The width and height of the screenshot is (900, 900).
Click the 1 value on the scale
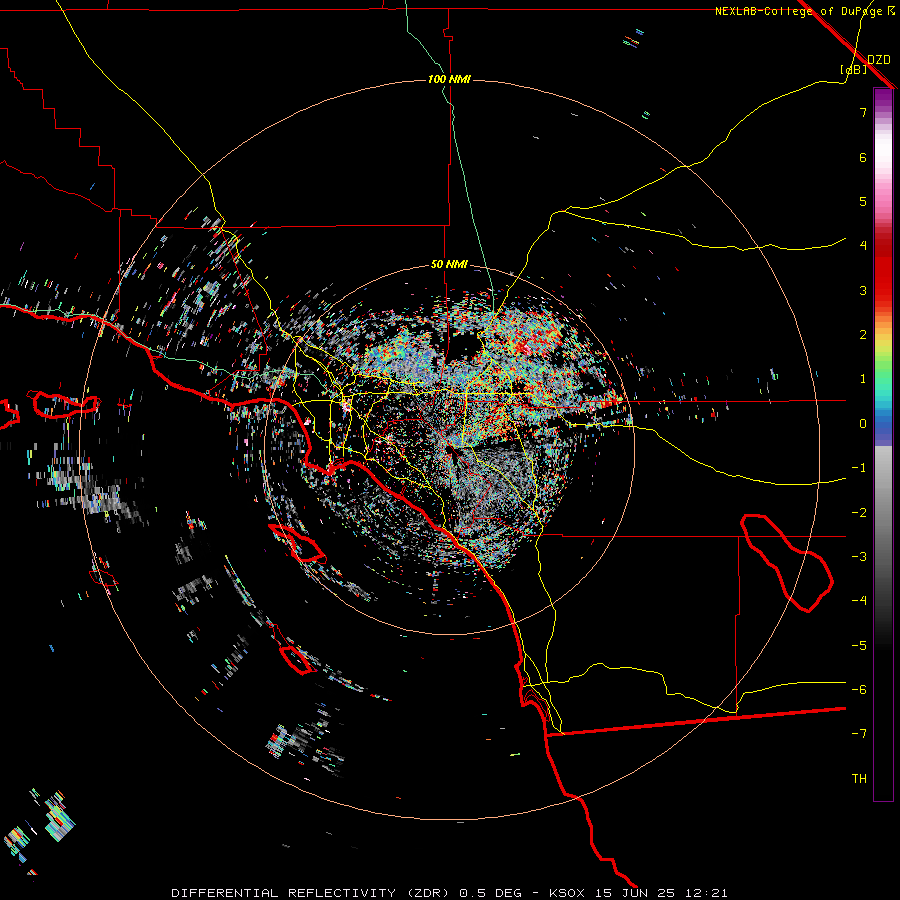863,379
